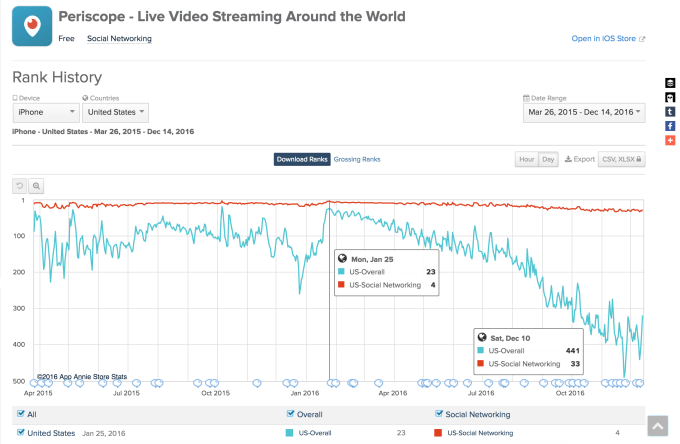Click the external link icon after Open in iOS Store

642,39
